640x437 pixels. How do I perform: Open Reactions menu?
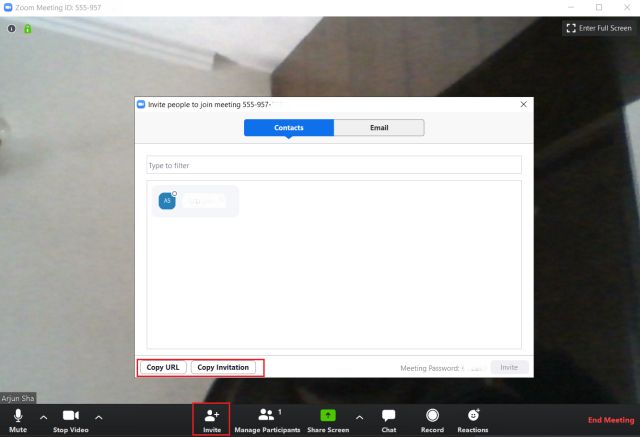pyautogui.click(x=473, y=421)
